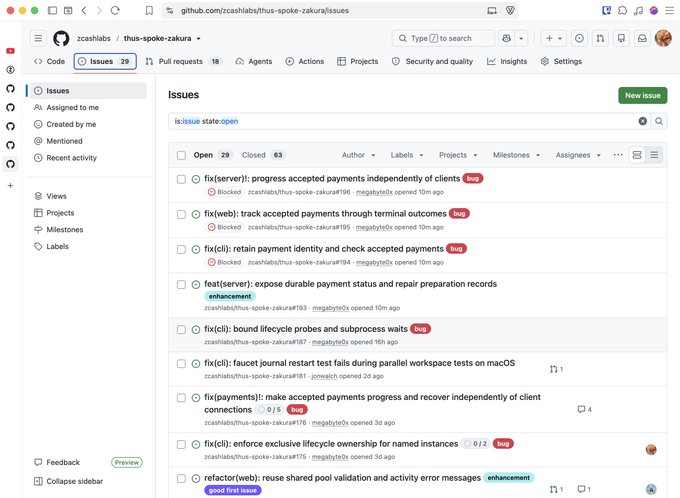The height and width of the screenshot is (498, 680).
Task: Open the issues shortcut in header
Action: [579, 38]
